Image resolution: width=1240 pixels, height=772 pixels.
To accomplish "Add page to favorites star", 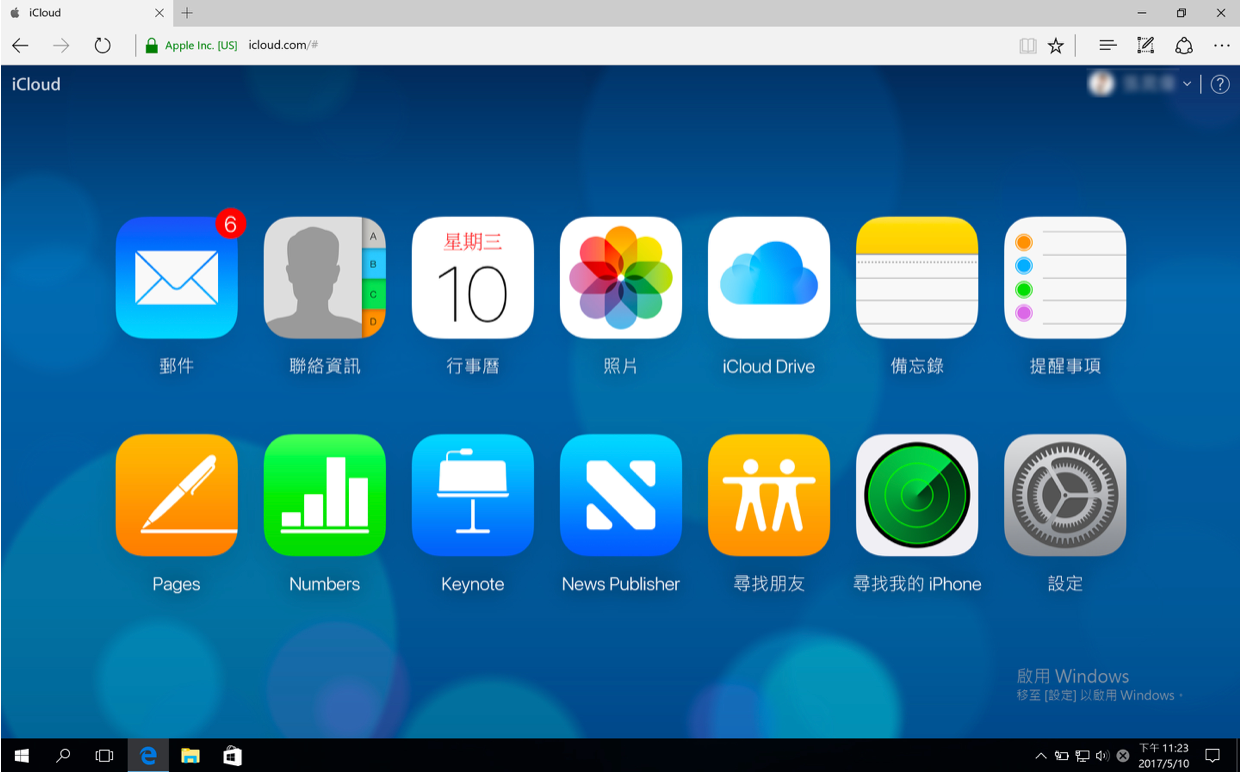I will 1056,45.
